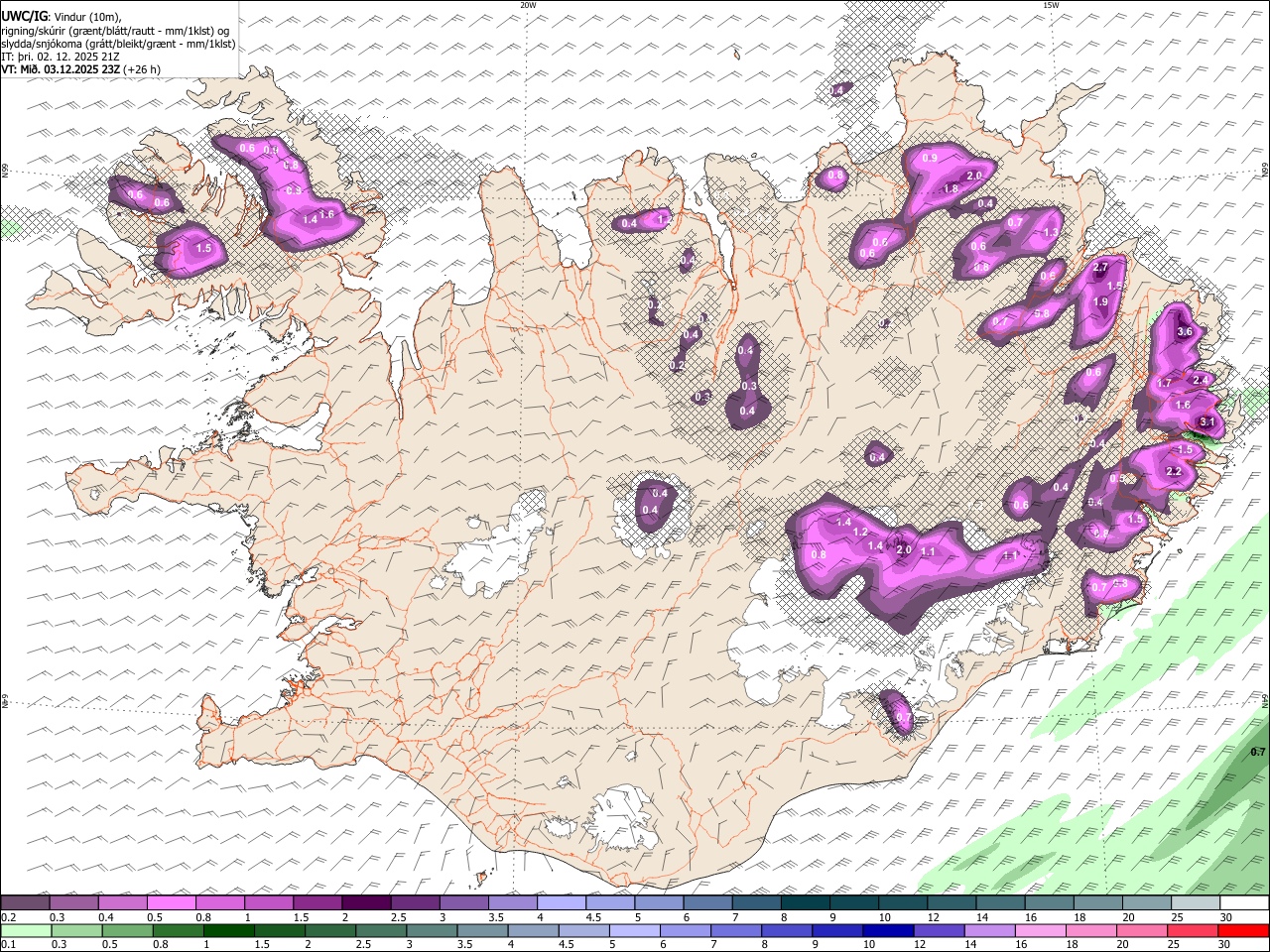
Task: Click the '20W' longitude label
Action: pyautogui.click(x=528, y=5)
